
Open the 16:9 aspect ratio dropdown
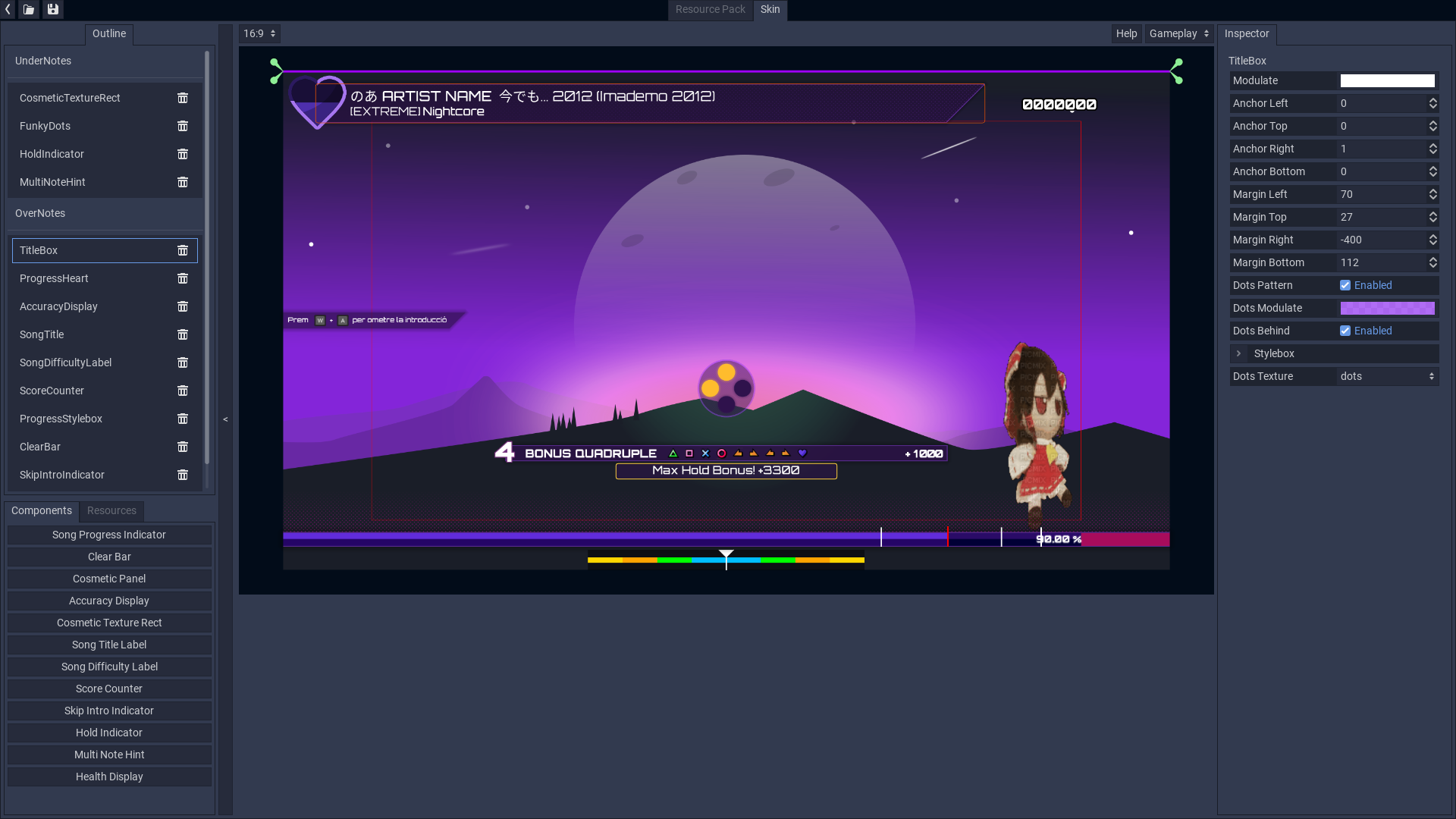[259, 33]
